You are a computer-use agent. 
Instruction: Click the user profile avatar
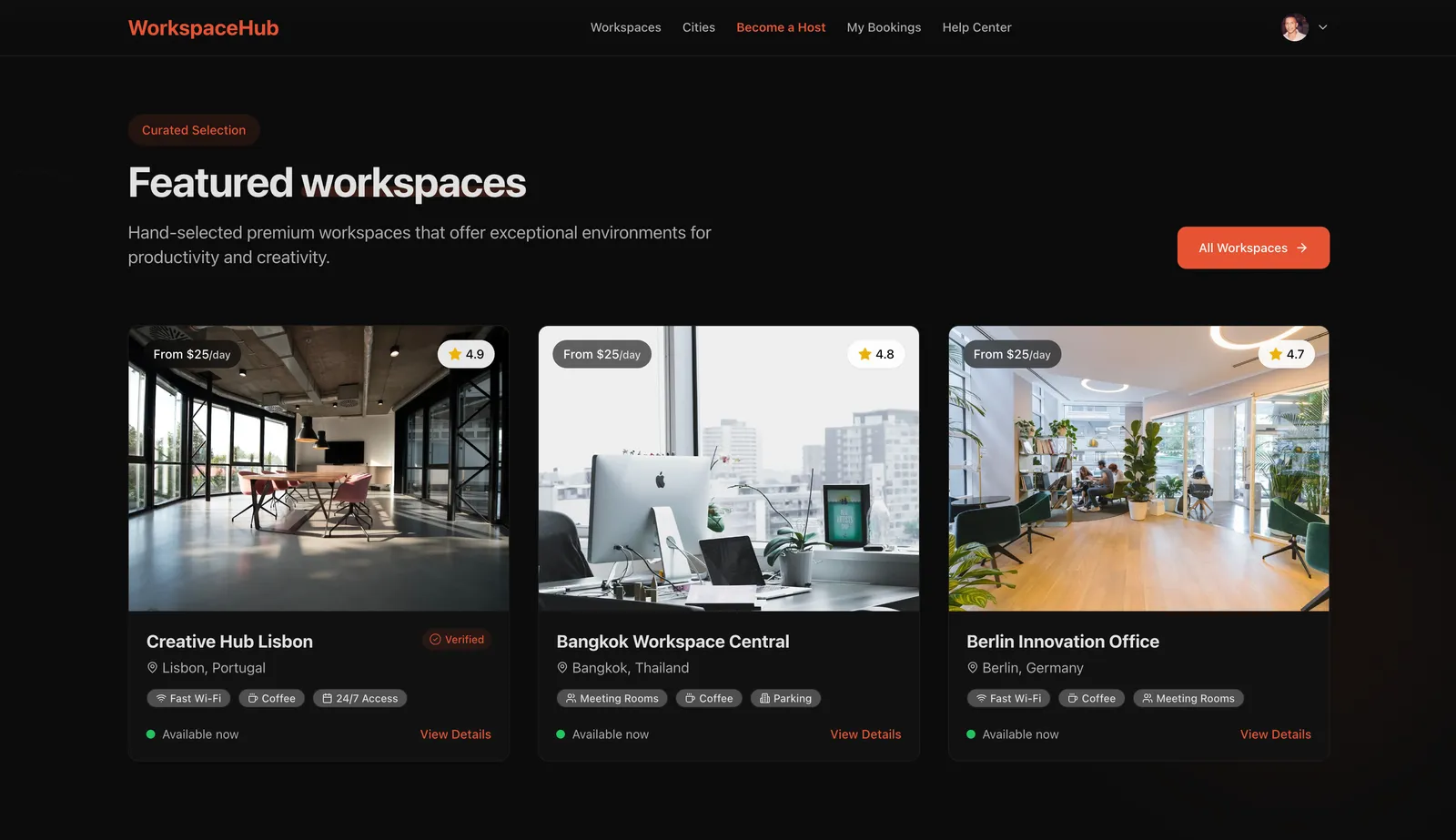tap(1294, 27)
